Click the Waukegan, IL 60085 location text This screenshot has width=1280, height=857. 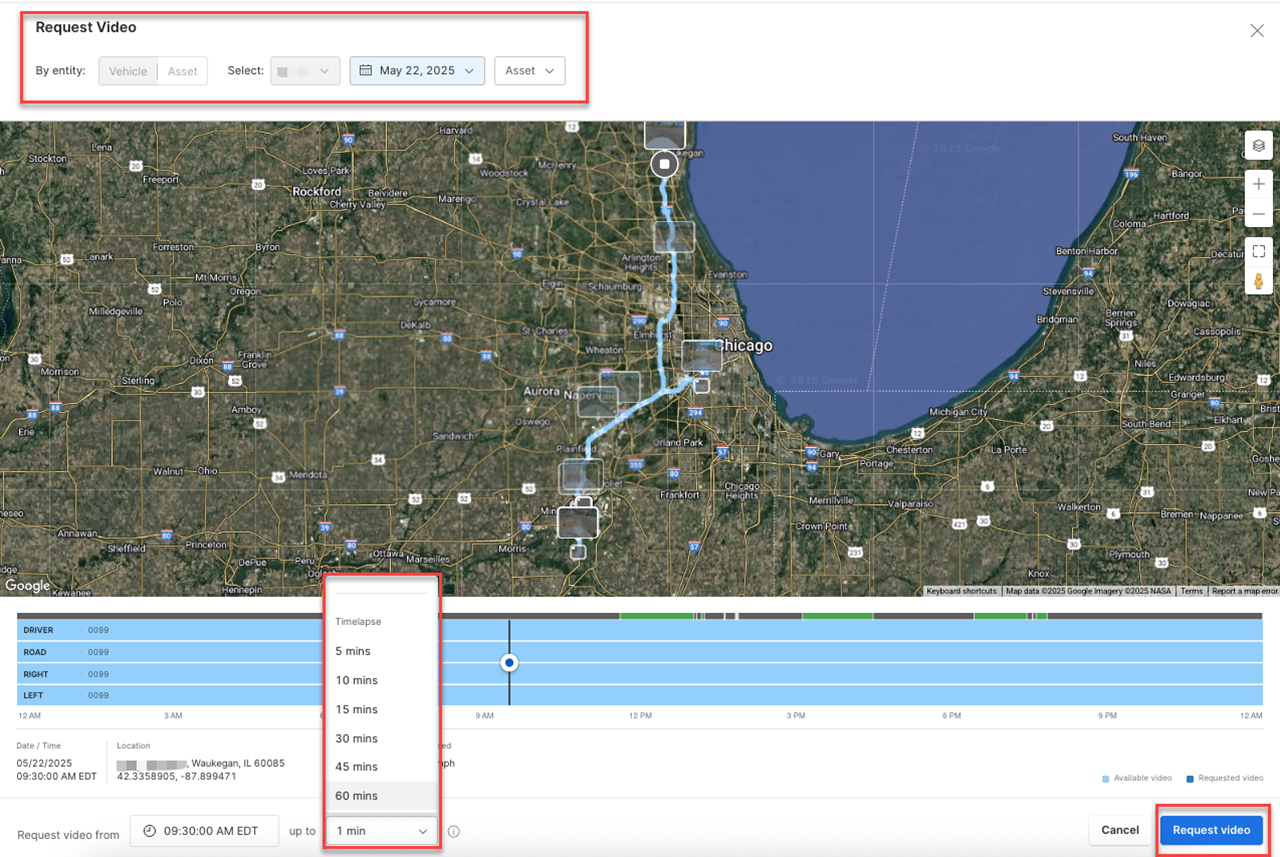click(238, 763)
